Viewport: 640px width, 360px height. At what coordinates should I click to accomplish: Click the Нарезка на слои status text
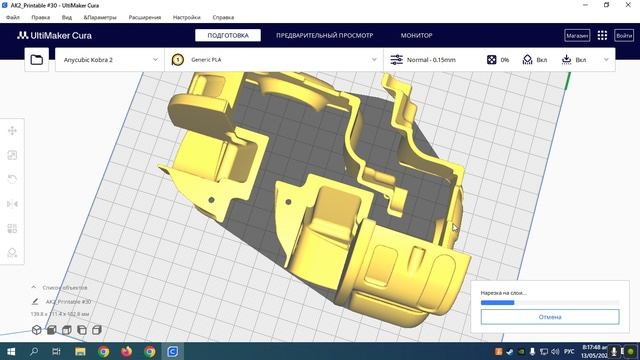coord(504,293)
